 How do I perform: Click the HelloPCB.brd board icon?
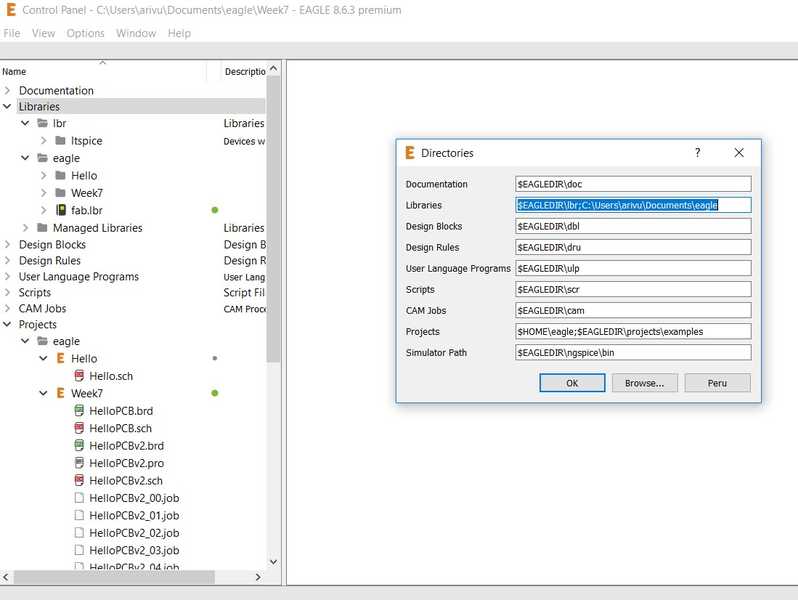pyautogui.click(x=79, y=411)
